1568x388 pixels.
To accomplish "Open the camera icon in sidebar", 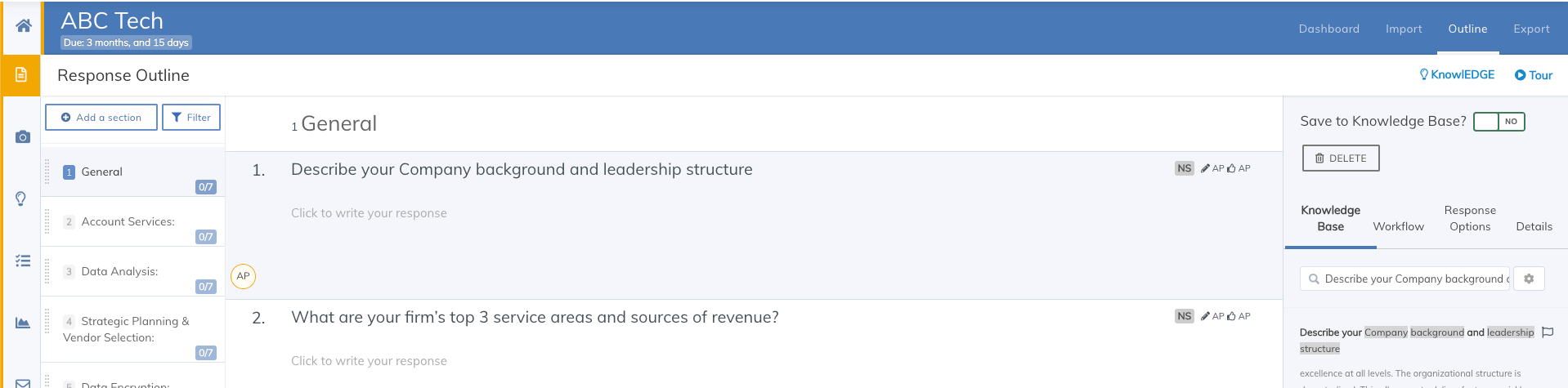I will coord(23,137).
